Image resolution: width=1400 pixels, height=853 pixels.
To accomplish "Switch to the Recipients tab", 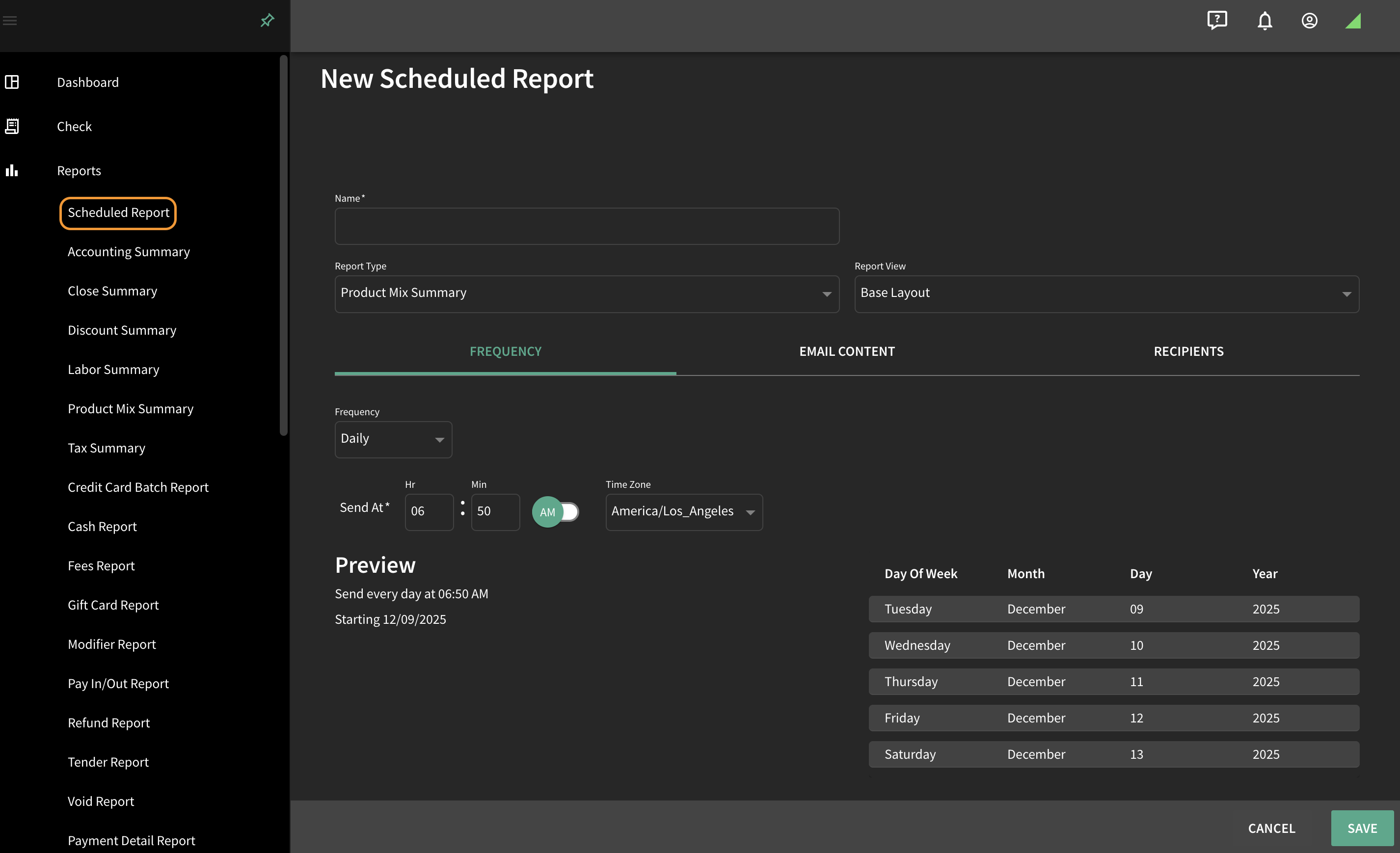I will pyautogui.click(x=1188, y=351).
